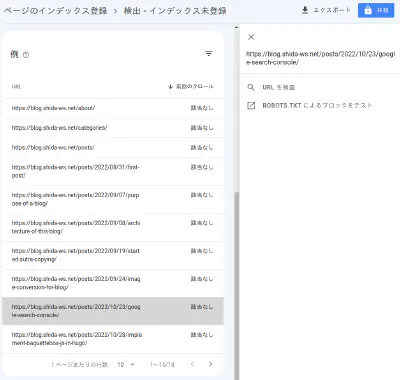Viewport: 400px width, 380px height.
Task: Select the highlighted google-search-console URL row
Action: [x=113, y=311]
